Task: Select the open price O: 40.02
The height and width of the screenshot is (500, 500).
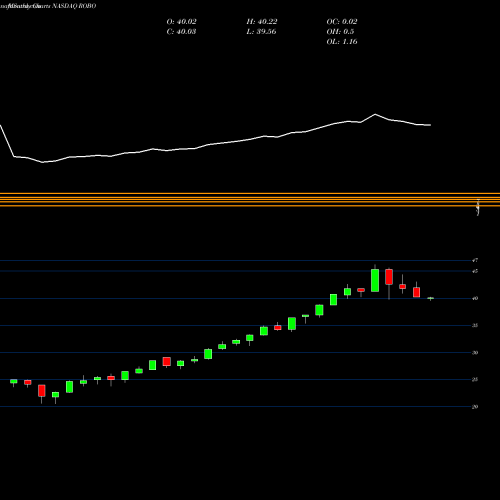Action: [182, 22]
